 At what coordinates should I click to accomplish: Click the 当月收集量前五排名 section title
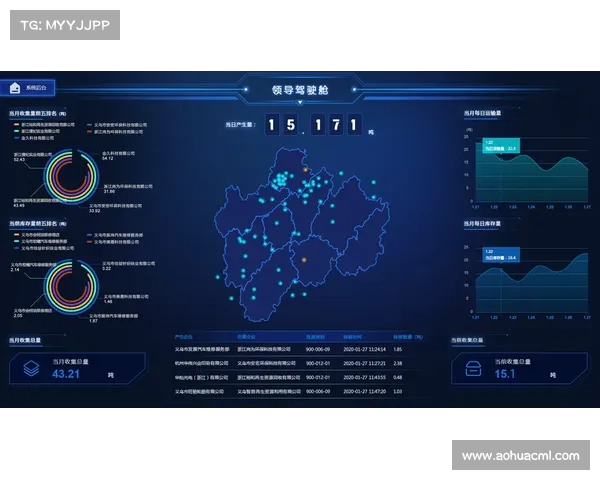tap(38, 113)
